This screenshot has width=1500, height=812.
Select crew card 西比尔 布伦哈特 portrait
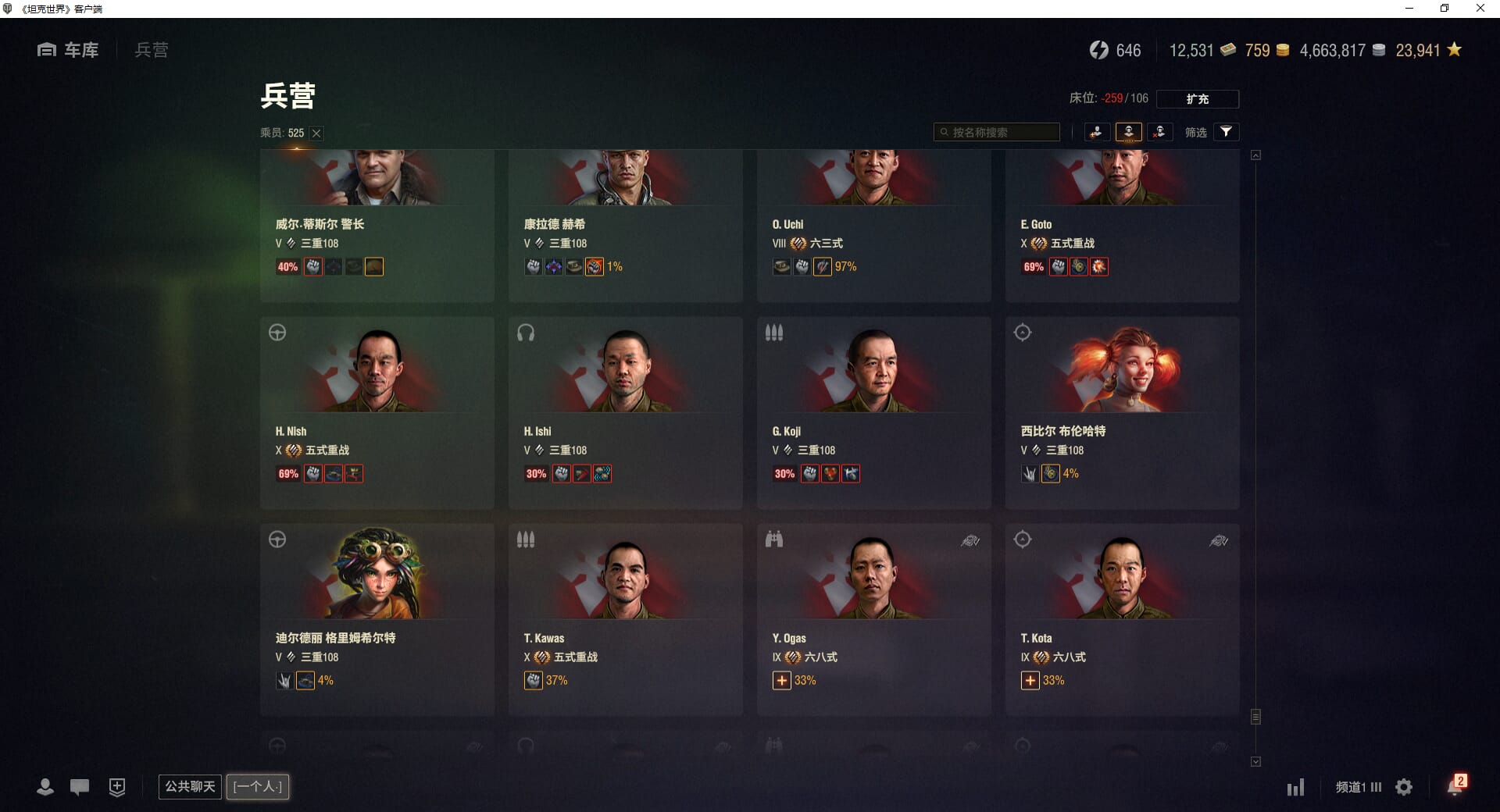pos(1122,369)
